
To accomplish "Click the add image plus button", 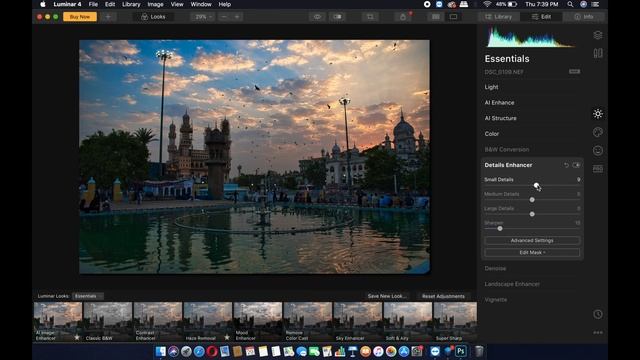I will pyautogui.click(x=108, y=17).
